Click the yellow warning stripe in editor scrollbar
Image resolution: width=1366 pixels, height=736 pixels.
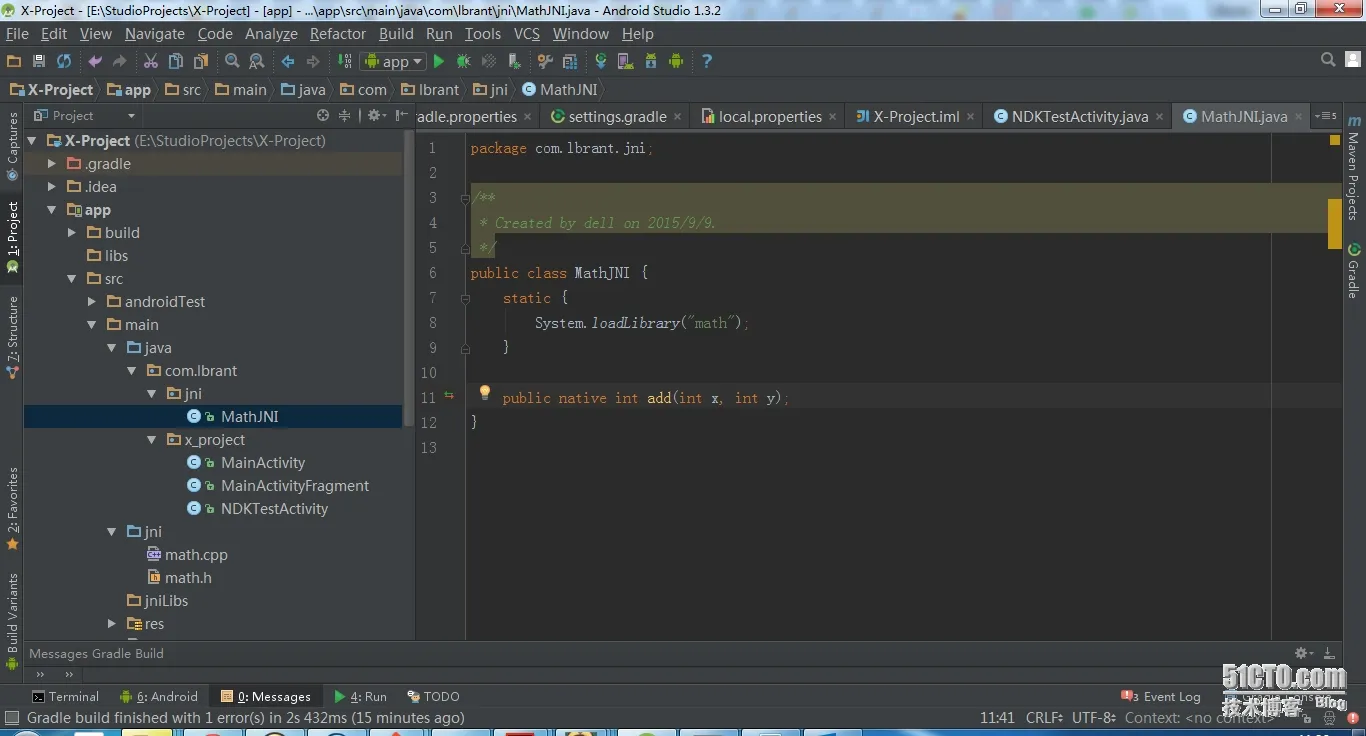pyautogui.click(x=1335, y=224)
